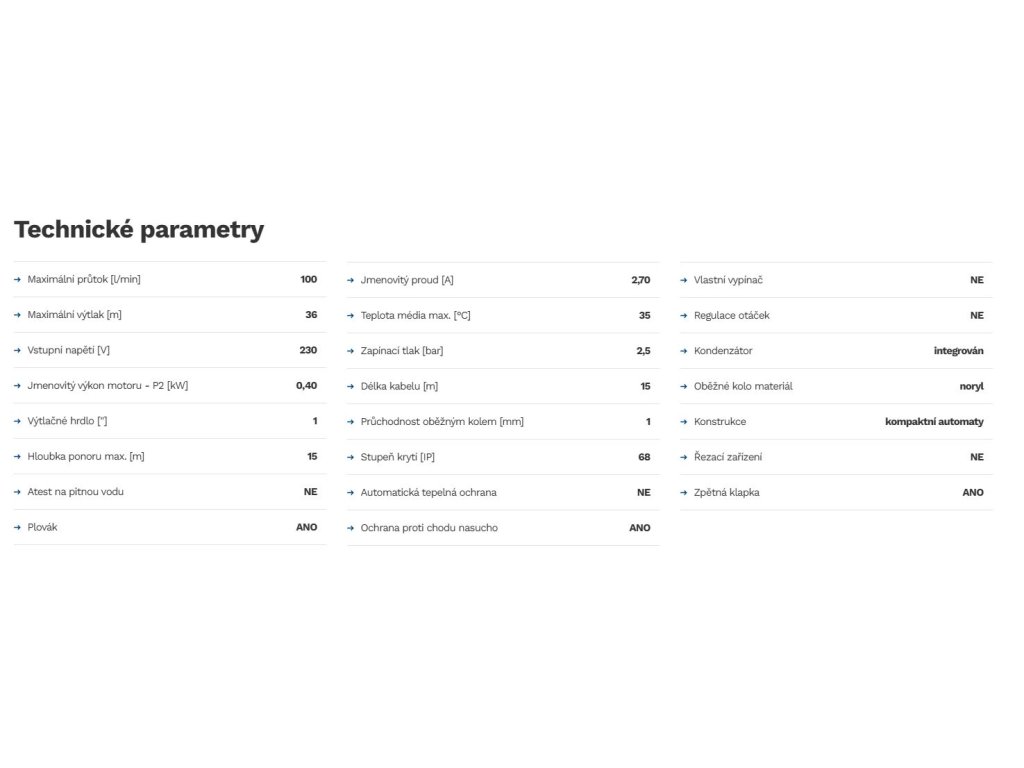Click the Oběžné kolo materiál label
The width and height of the screenshot is (1024, 768).
(x=743, y=386)
